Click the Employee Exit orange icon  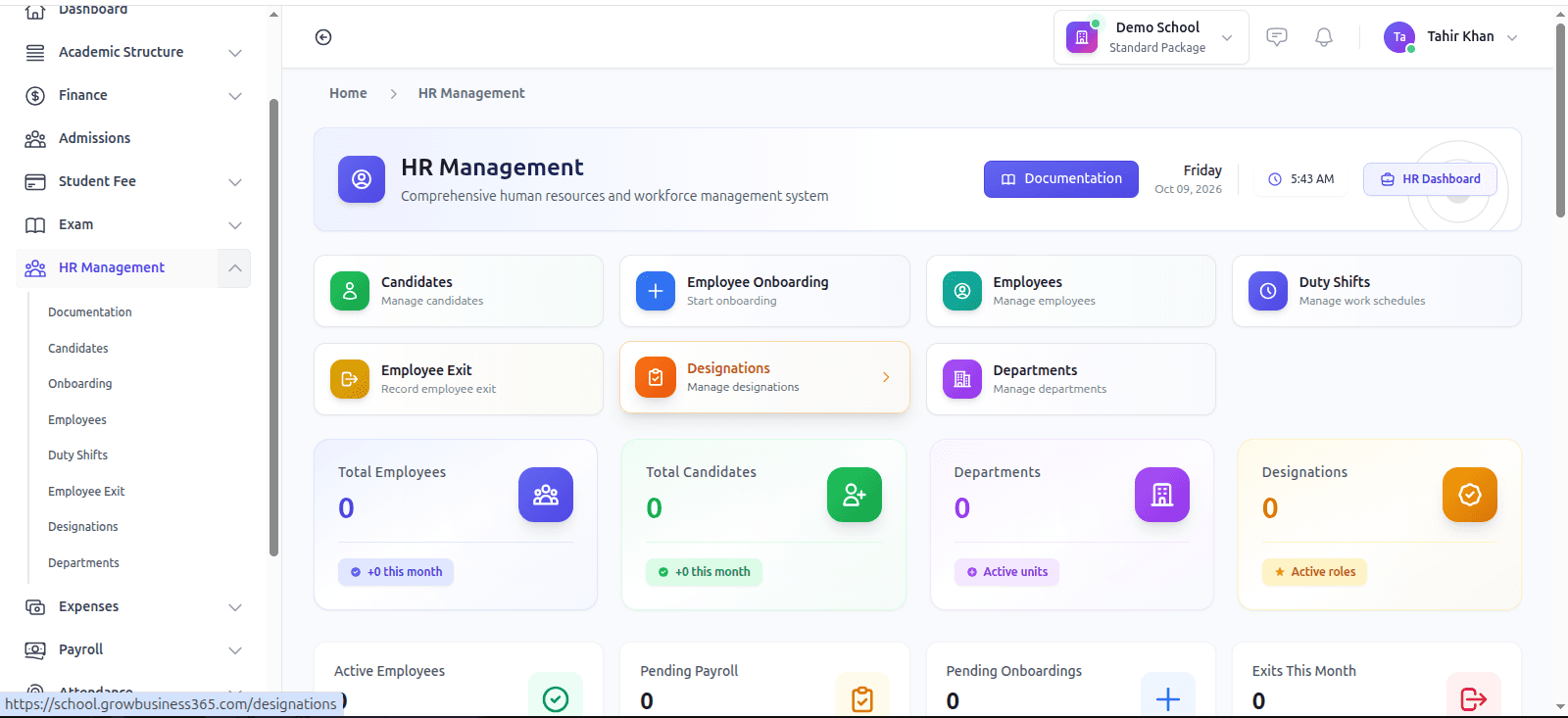coord(350,379)
